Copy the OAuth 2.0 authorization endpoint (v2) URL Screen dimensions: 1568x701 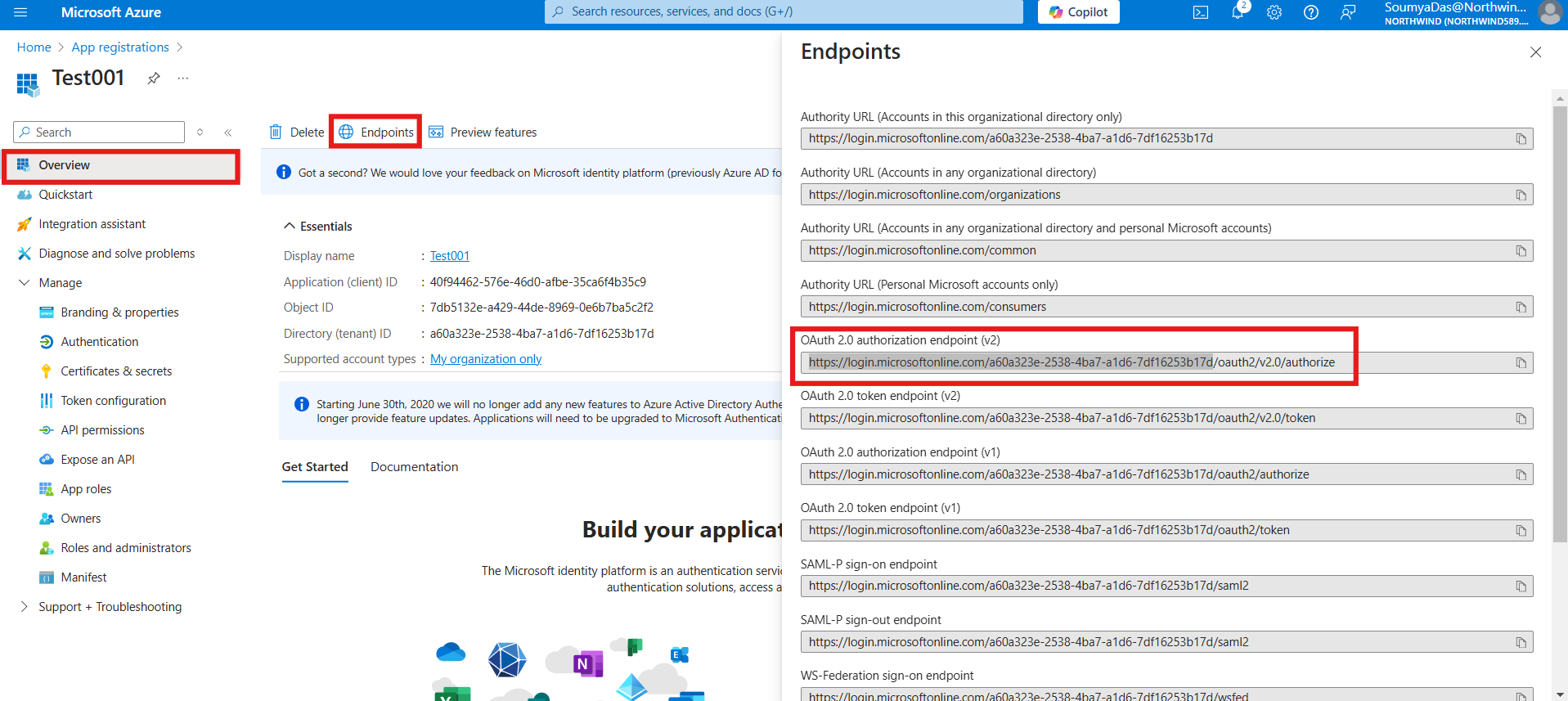pyautogui.click(x=1521, y=363)
